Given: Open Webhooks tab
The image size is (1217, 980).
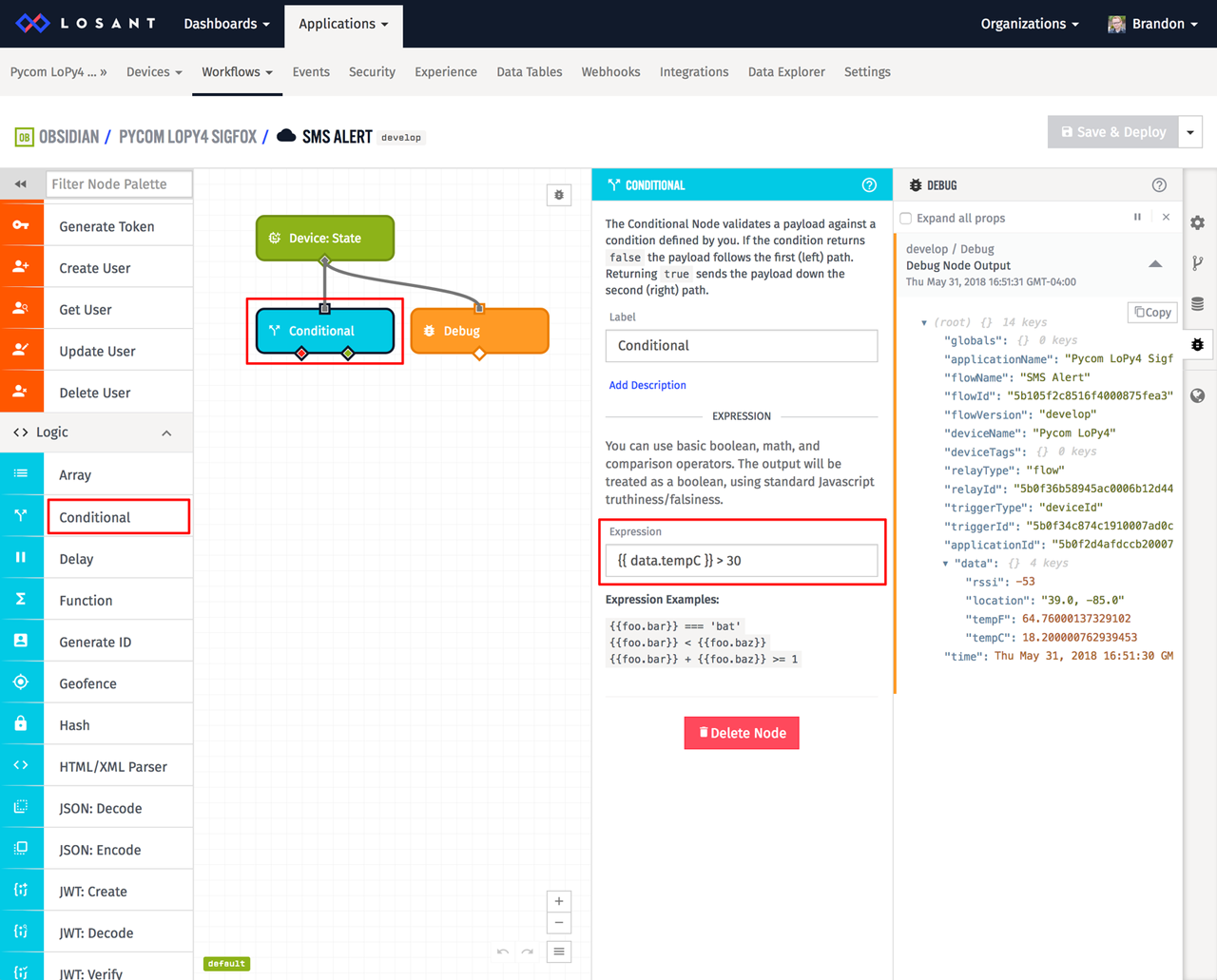Looking at the screenshot, I should point(610,72).
